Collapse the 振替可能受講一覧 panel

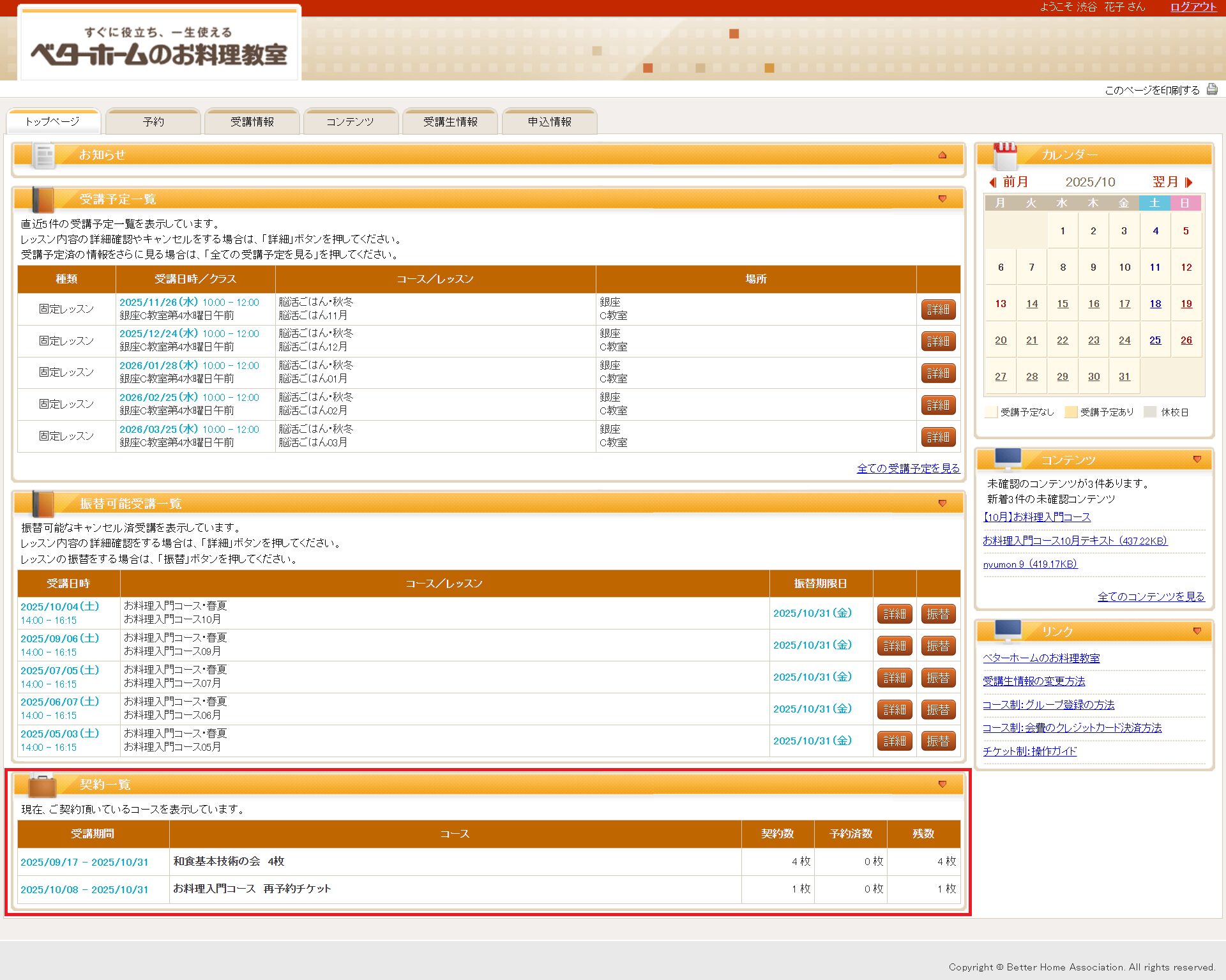(942, 504)
